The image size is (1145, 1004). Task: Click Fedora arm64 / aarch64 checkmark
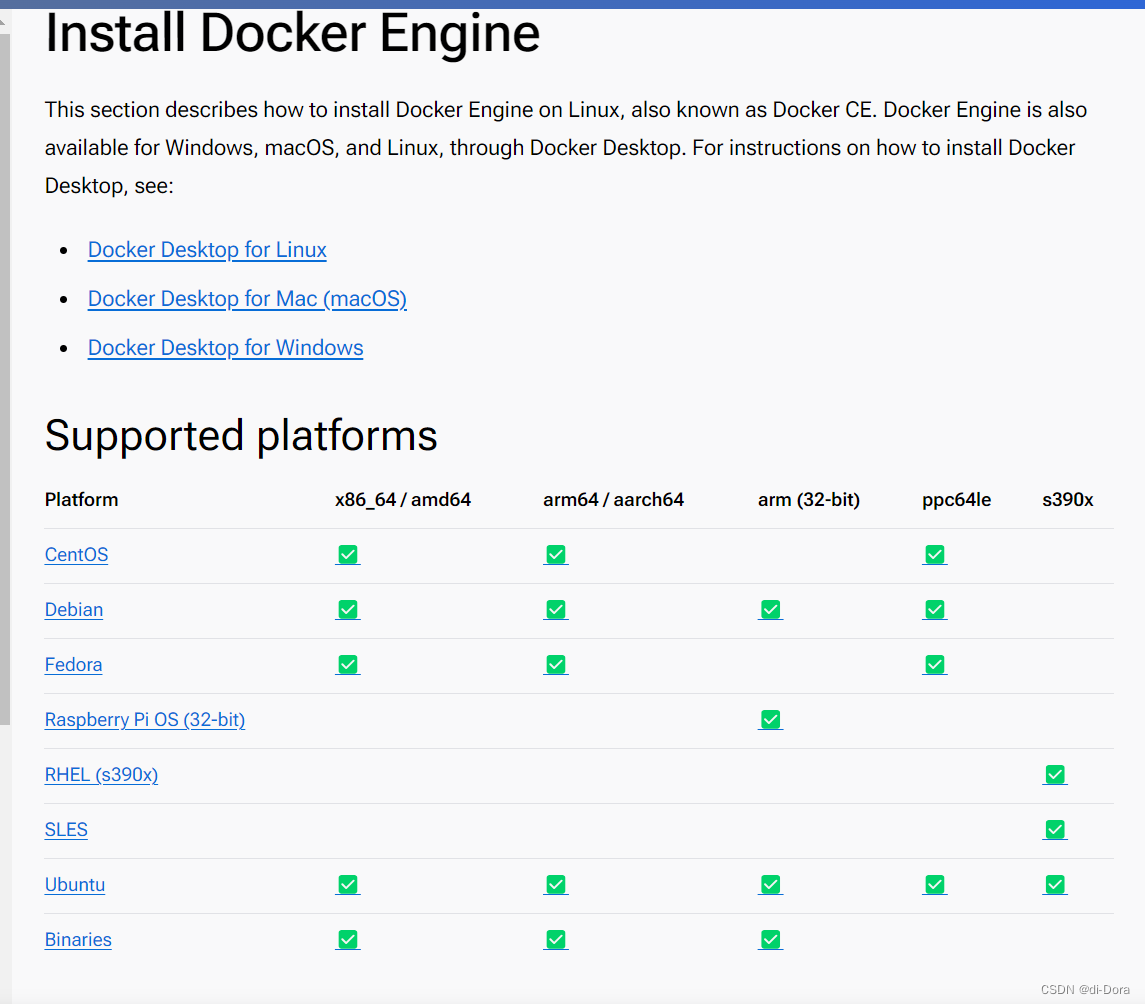556,664
